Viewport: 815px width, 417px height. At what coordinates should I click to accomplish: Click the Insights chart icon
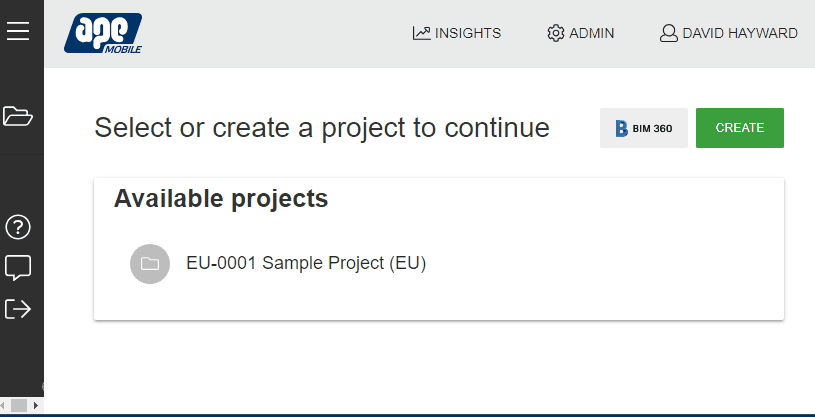click(x=421, y=33)
